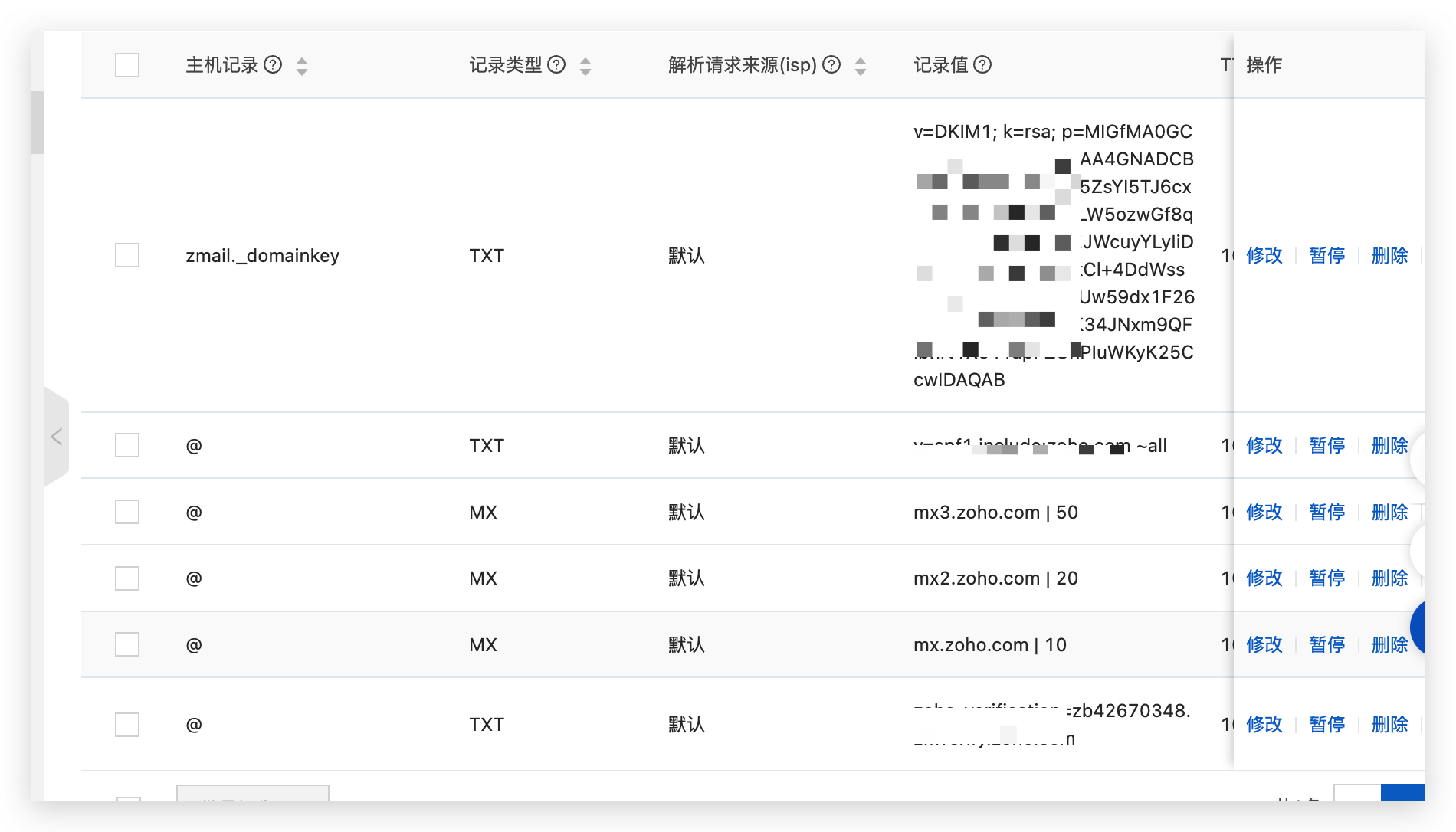The width and height of the screenshot is (1456, 832).
Task: Open help icon next to 记录类型 header
Action: 556,65
